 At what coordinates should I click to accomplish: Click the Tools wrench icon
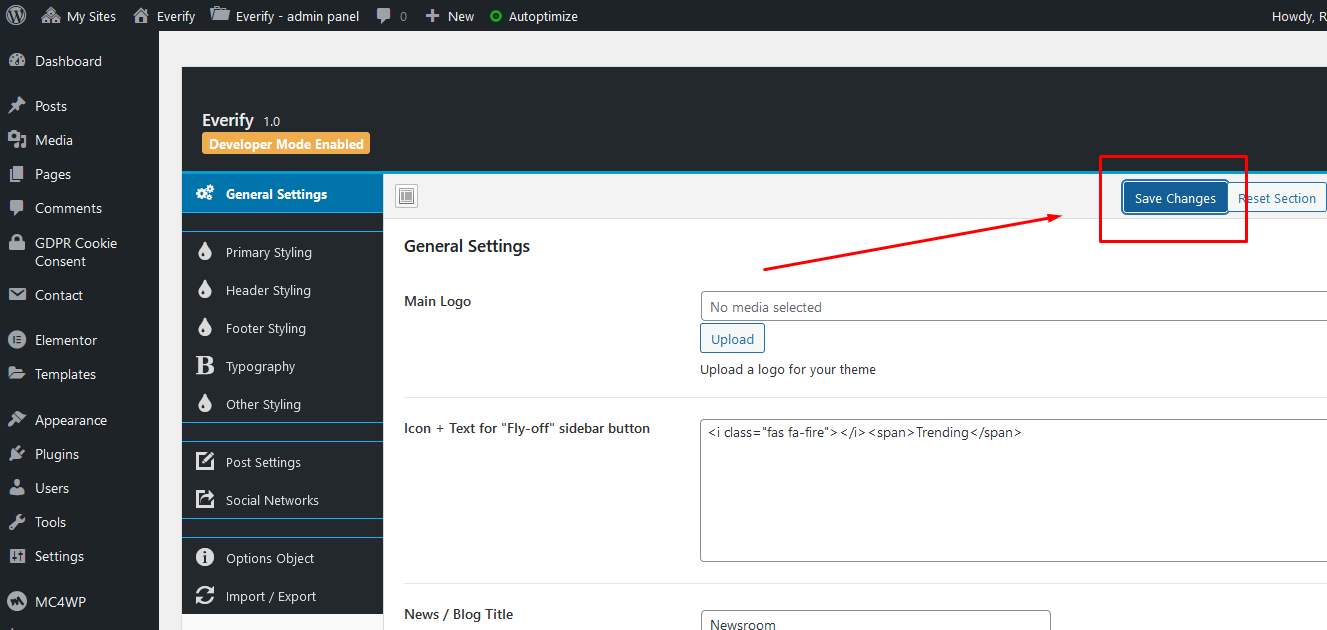[x=17, y=522]
